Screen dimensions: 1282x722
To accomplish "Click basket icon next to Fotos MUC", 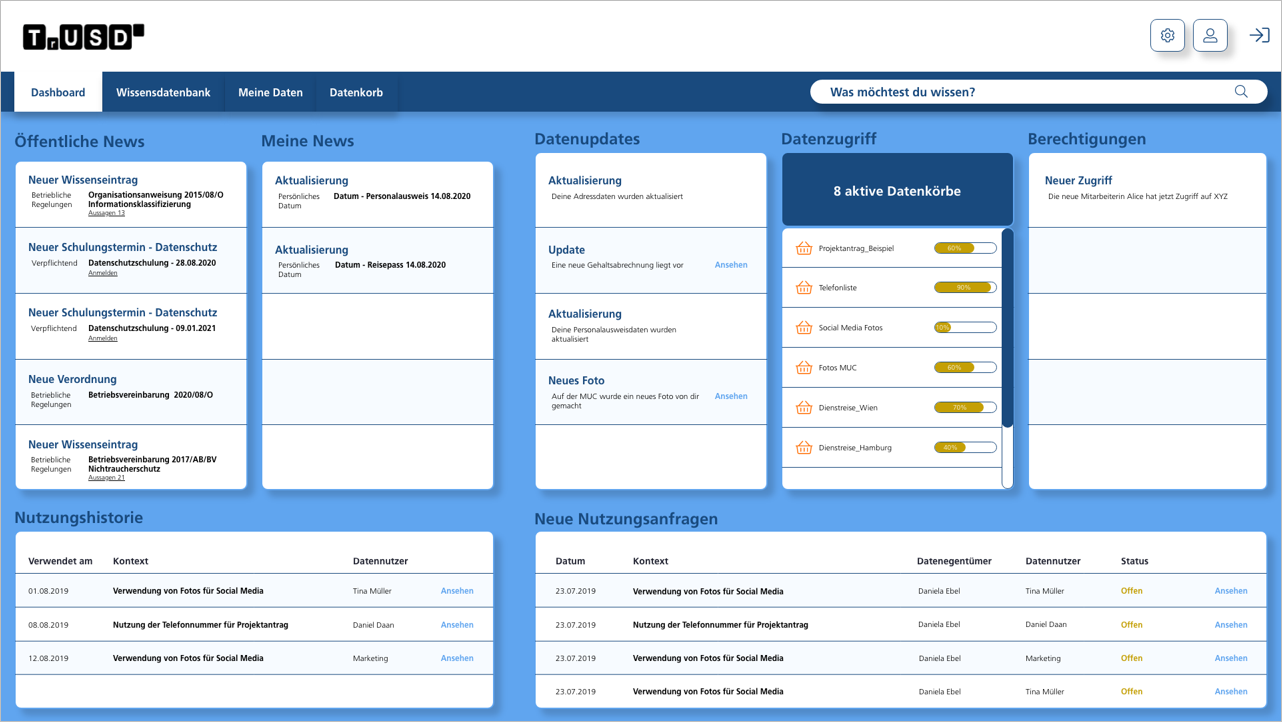I will coord(804,368).
